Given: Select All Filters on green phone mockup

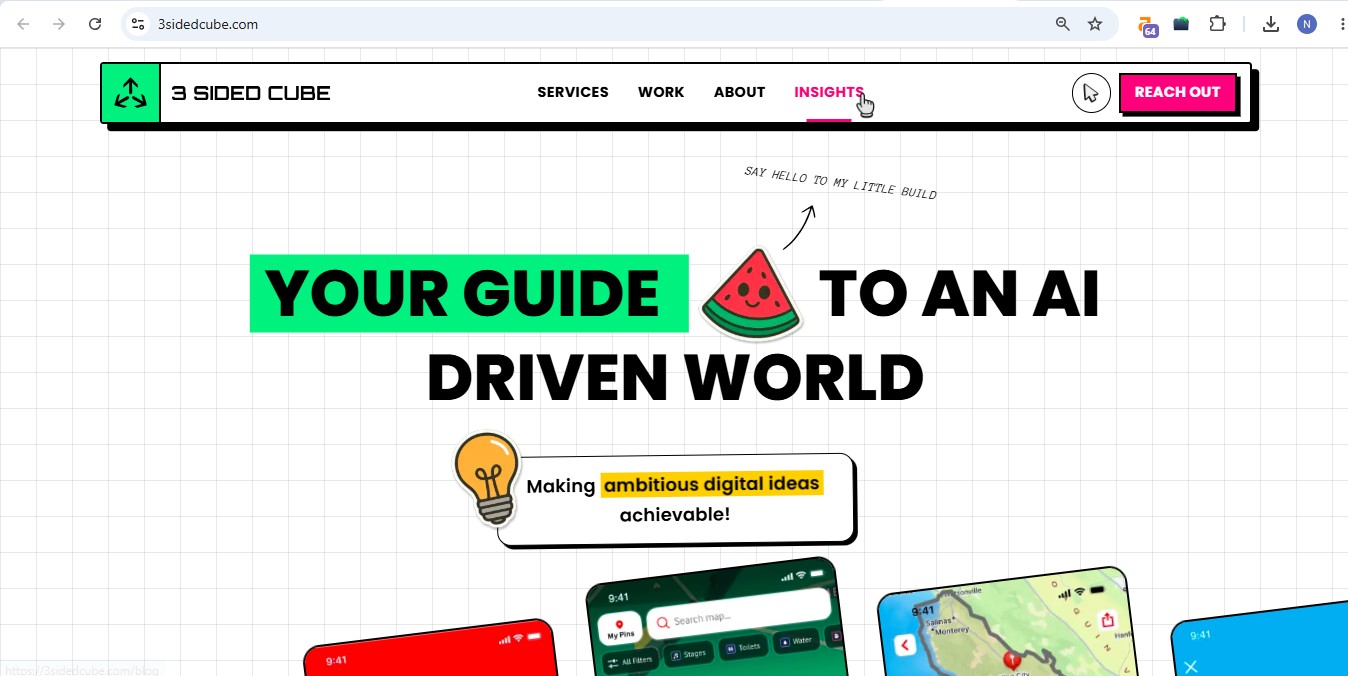Looking at the screenshot, I should click(628, 660).
